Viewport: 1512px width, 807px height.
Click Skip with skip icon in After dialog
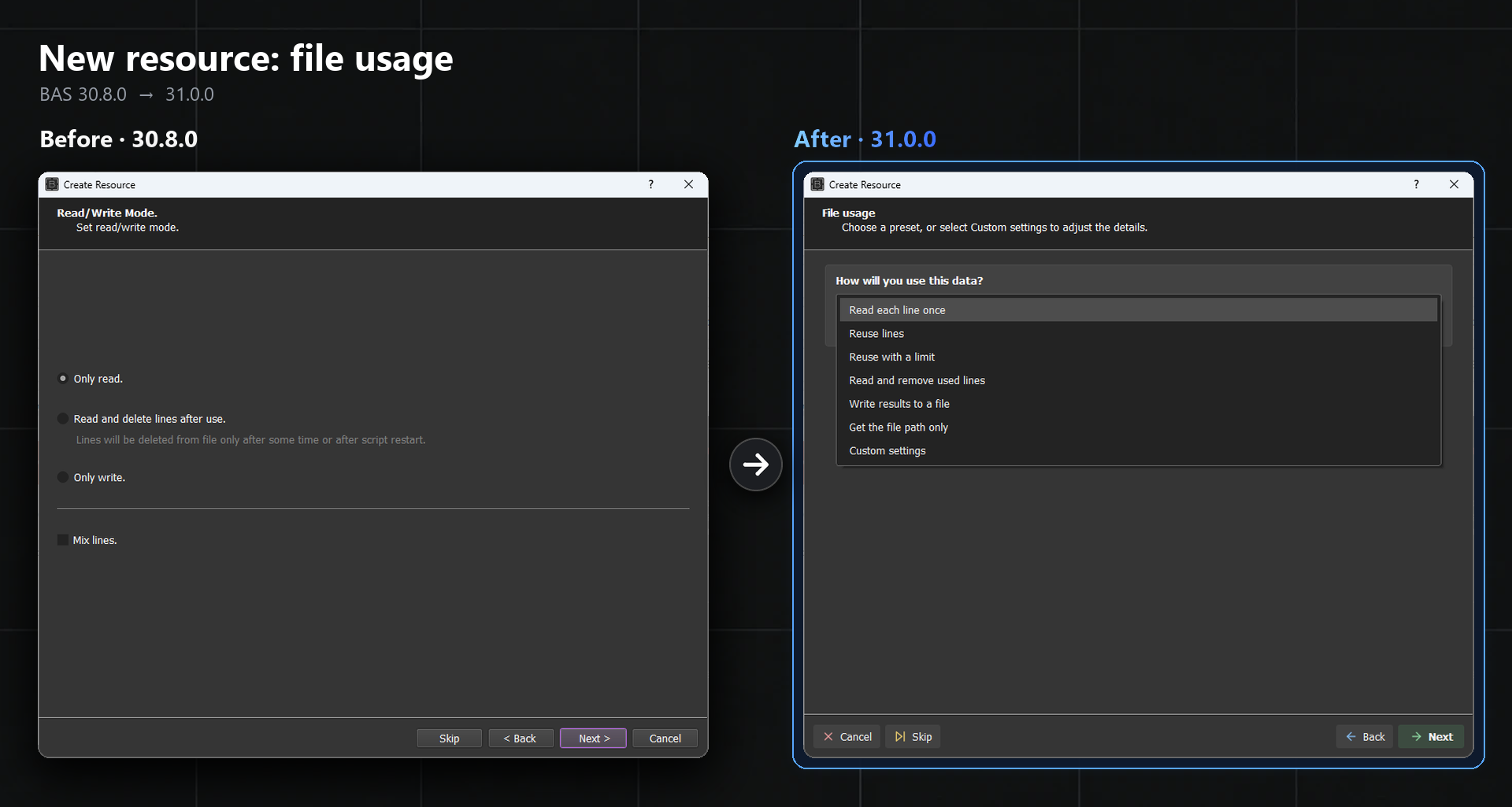(x=913, y=737)
